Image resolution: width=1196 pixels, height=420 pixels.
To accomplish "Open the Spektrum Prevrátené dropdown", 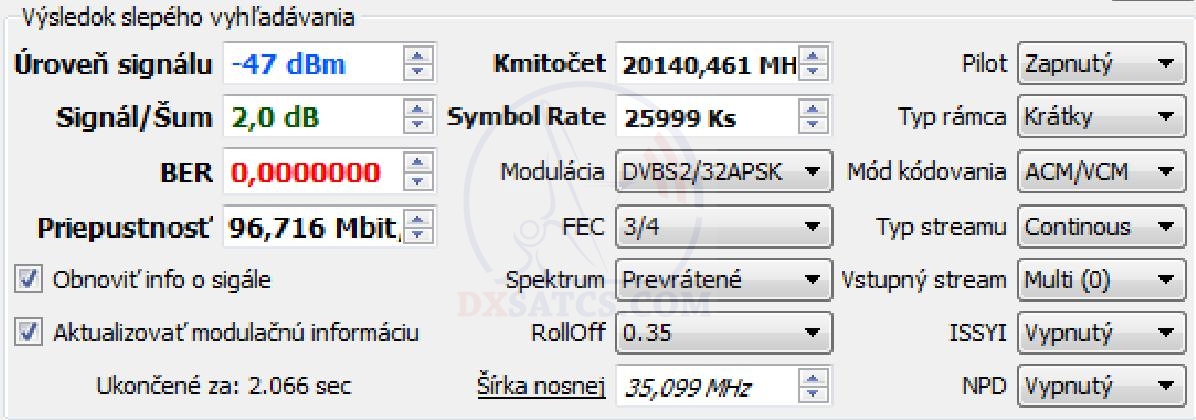I will tap(723, 280).
